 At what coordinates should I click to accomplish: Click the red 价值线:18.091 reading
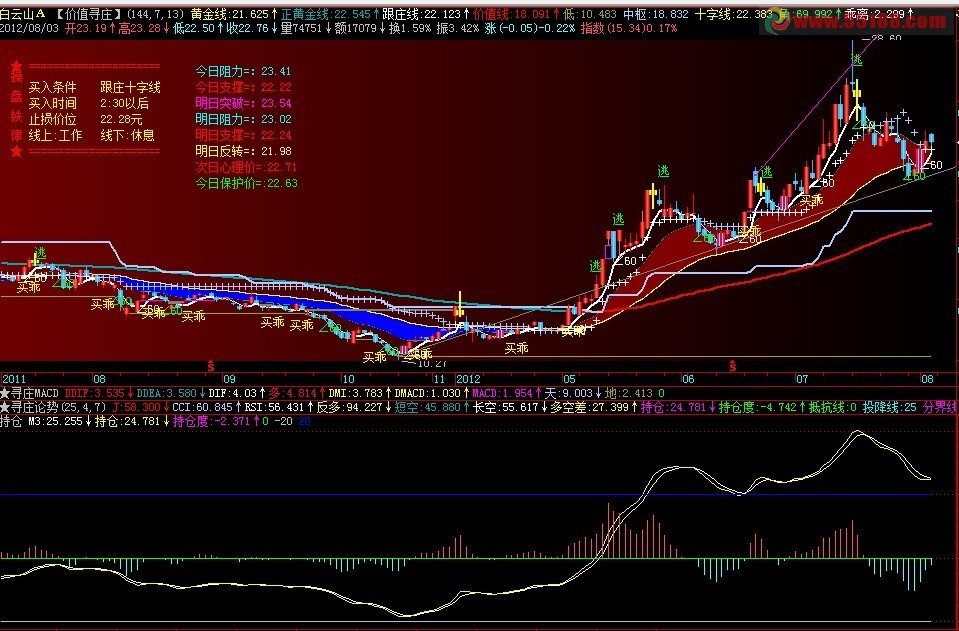pyautogui.click(x=513, y=13)
